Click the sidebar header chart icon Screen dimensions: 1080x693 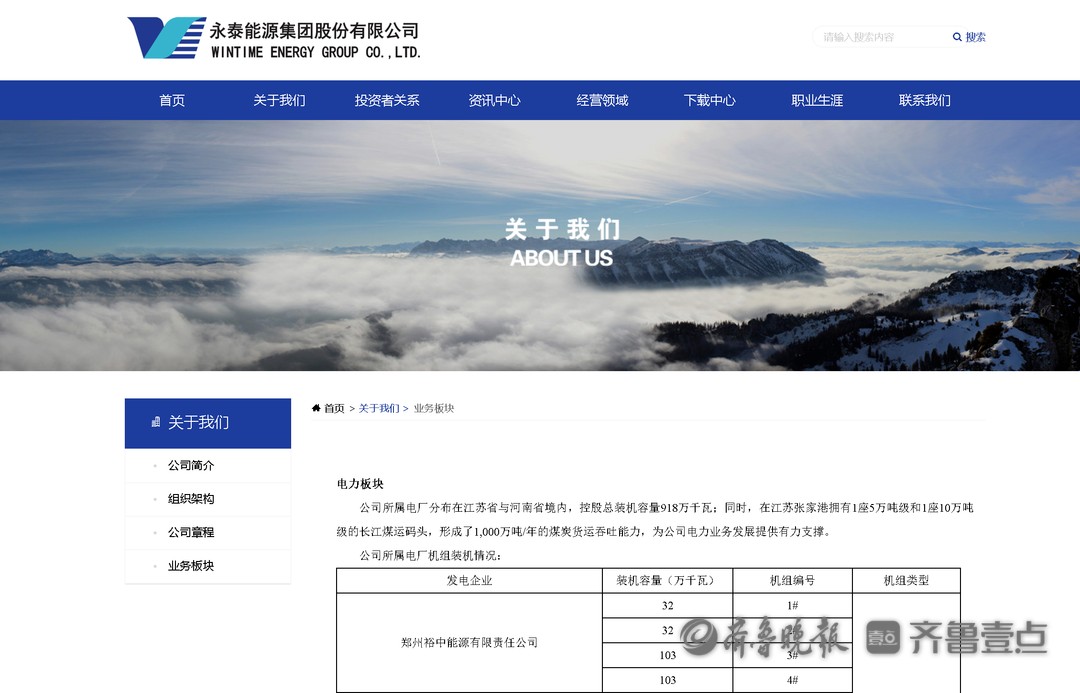point(155,422)
